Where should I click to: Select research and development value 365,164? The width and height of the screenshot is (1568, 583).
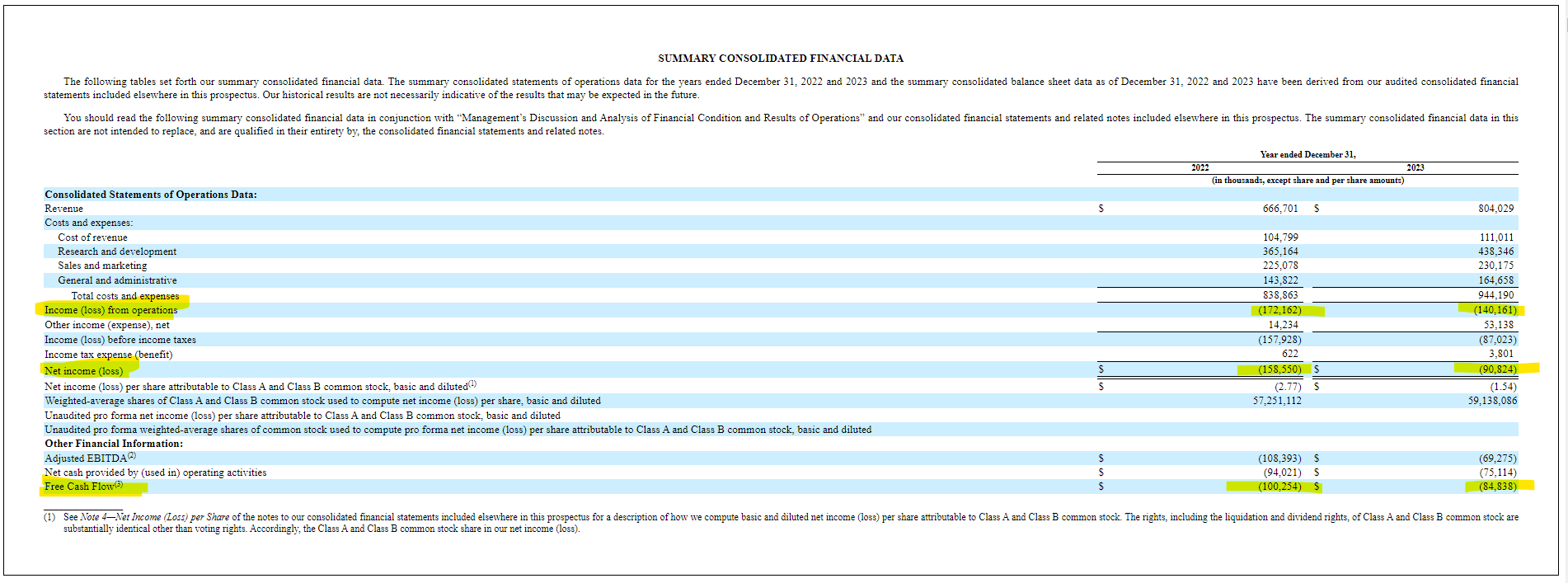[1280, 252]
